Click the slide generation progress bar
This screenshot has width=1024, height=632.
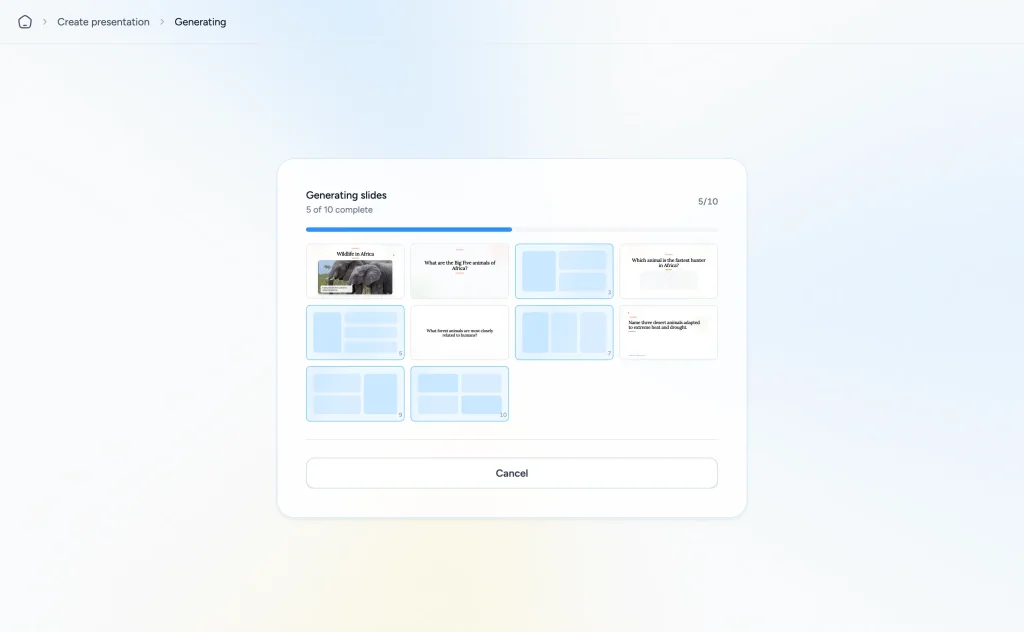tap(511, 229)
